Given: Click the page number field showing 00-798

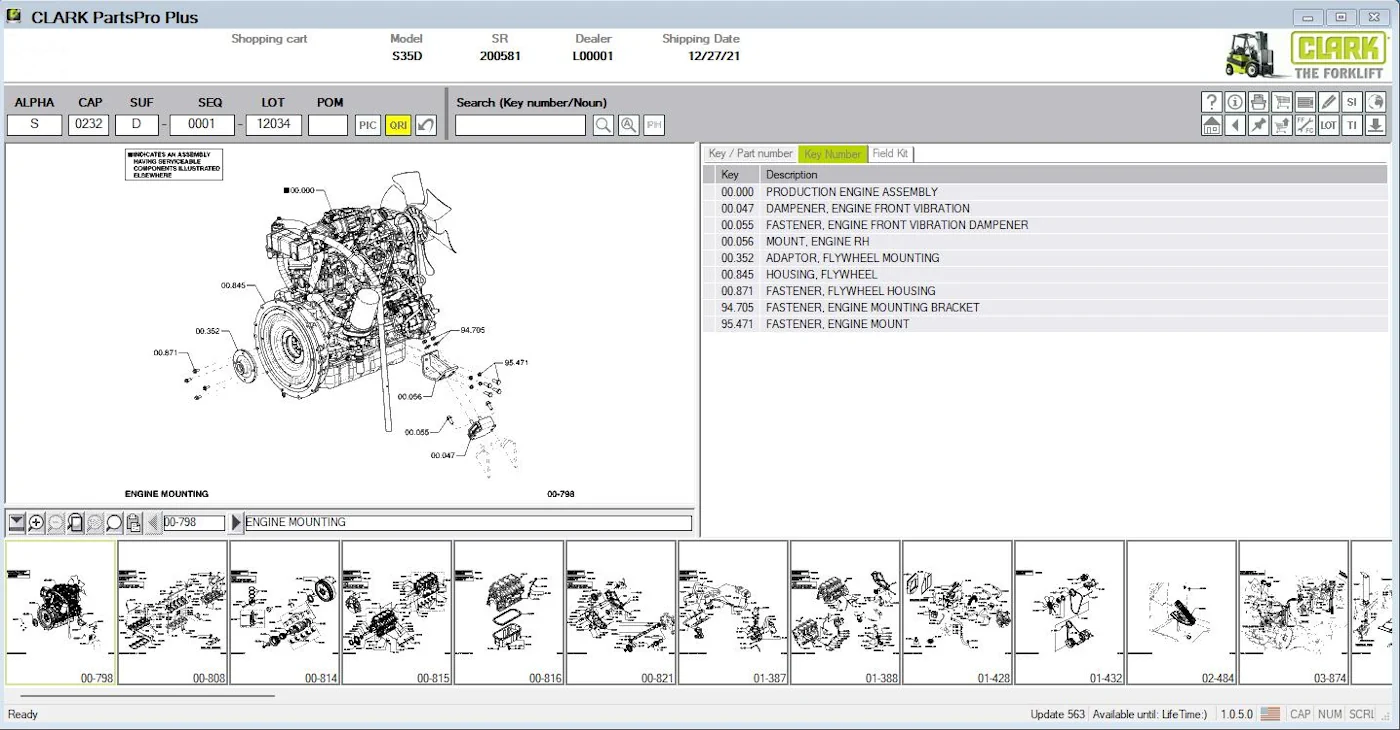Looking at the screenshot, I should 194,522.
